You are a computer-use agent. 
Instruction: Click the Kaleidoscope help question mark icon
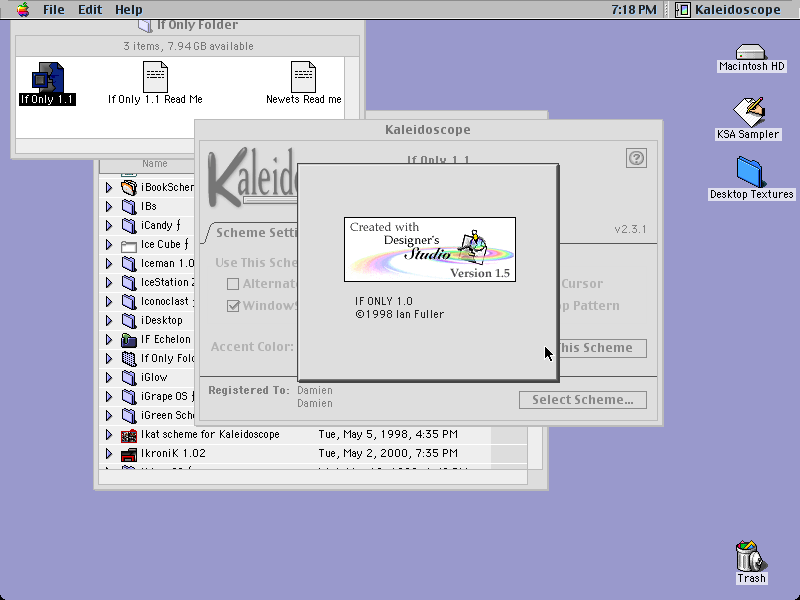pyautogui.click(x=636, y=158)
